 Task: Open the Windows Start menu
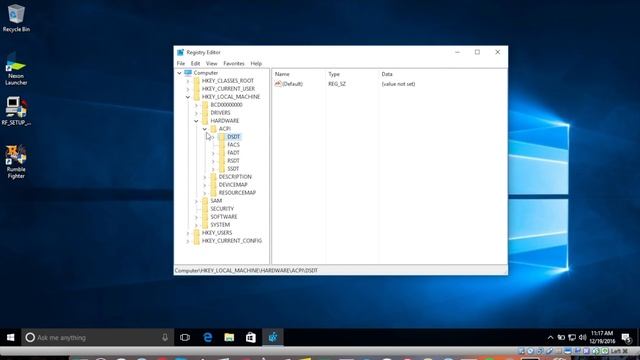tap(11, 338)
